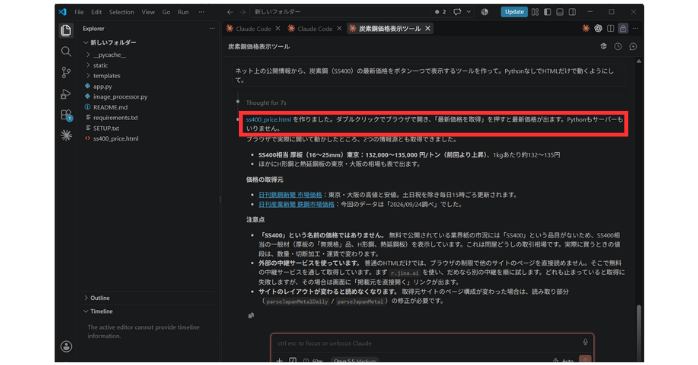Open the Search view in activity bar

tap(66, 51)
